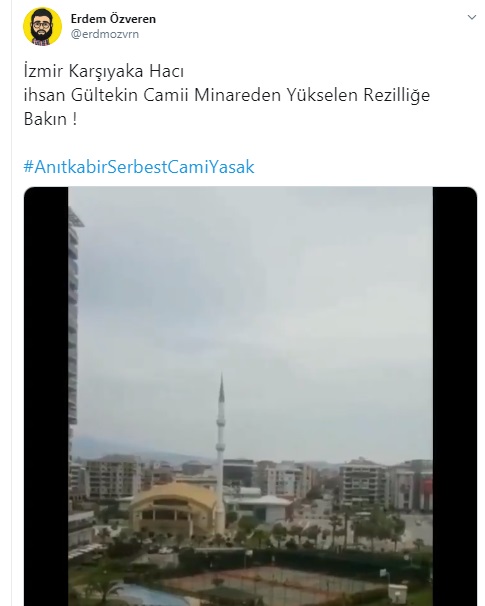Click the word 'Bakın !' in tweet
Image resolution: width=485 pixels, height=606 pixels.
[x=50, y=119]
